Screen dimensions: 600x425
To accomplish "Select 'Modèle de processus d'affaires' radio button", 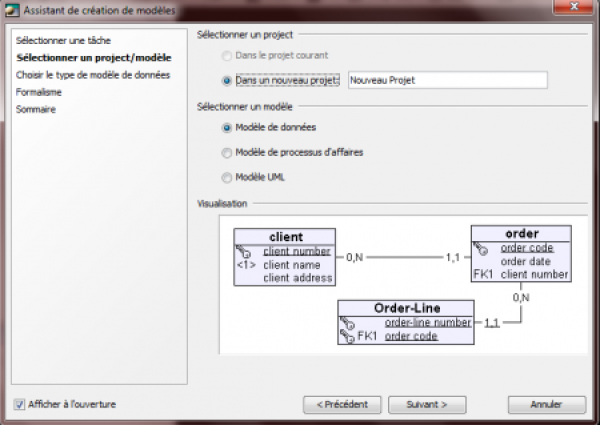I will coord(227,153).
